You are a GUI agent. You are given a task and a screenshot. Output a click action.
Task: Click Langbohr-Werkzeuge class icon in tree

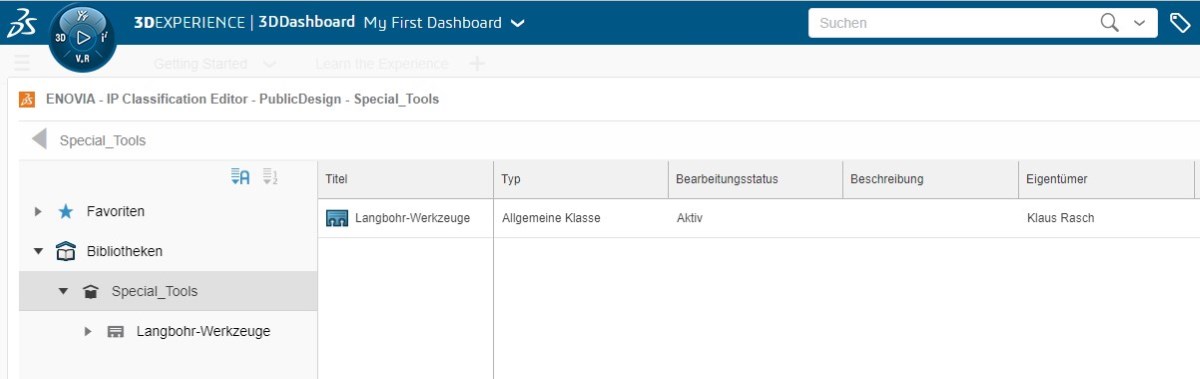coord(116,331)
